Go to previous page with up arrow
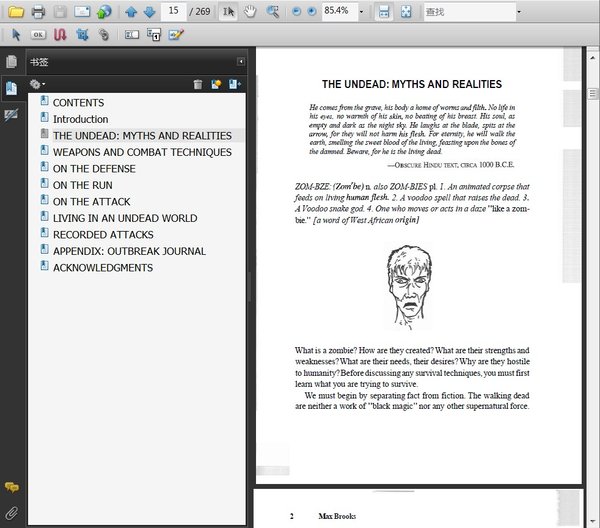Image resolution: width=600 pixels, height=528 pixels. pos(131,12)
